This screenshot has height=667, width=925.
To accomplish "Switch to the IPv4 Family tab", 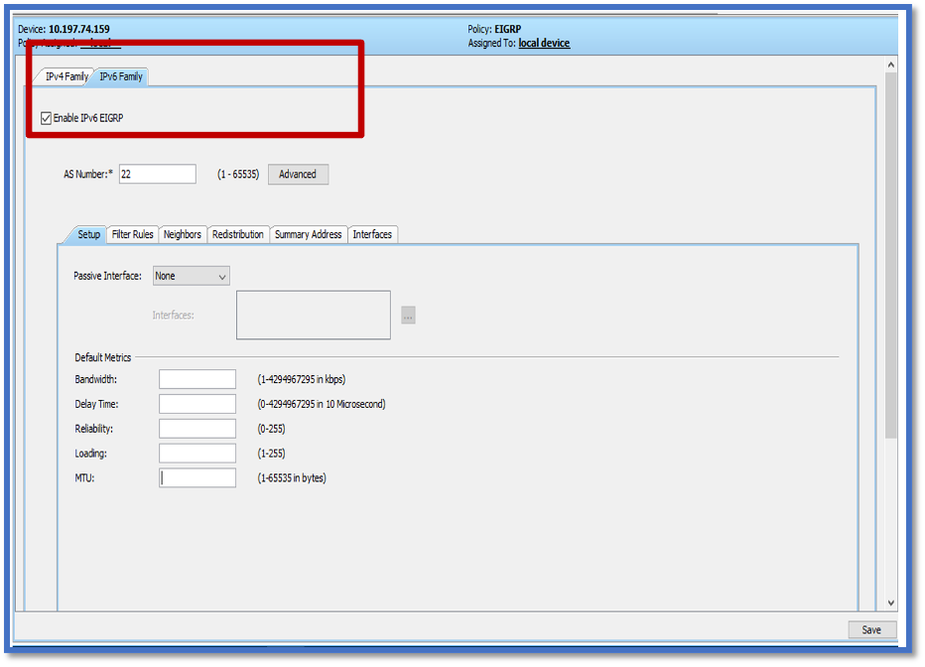I will coord(65,77).
